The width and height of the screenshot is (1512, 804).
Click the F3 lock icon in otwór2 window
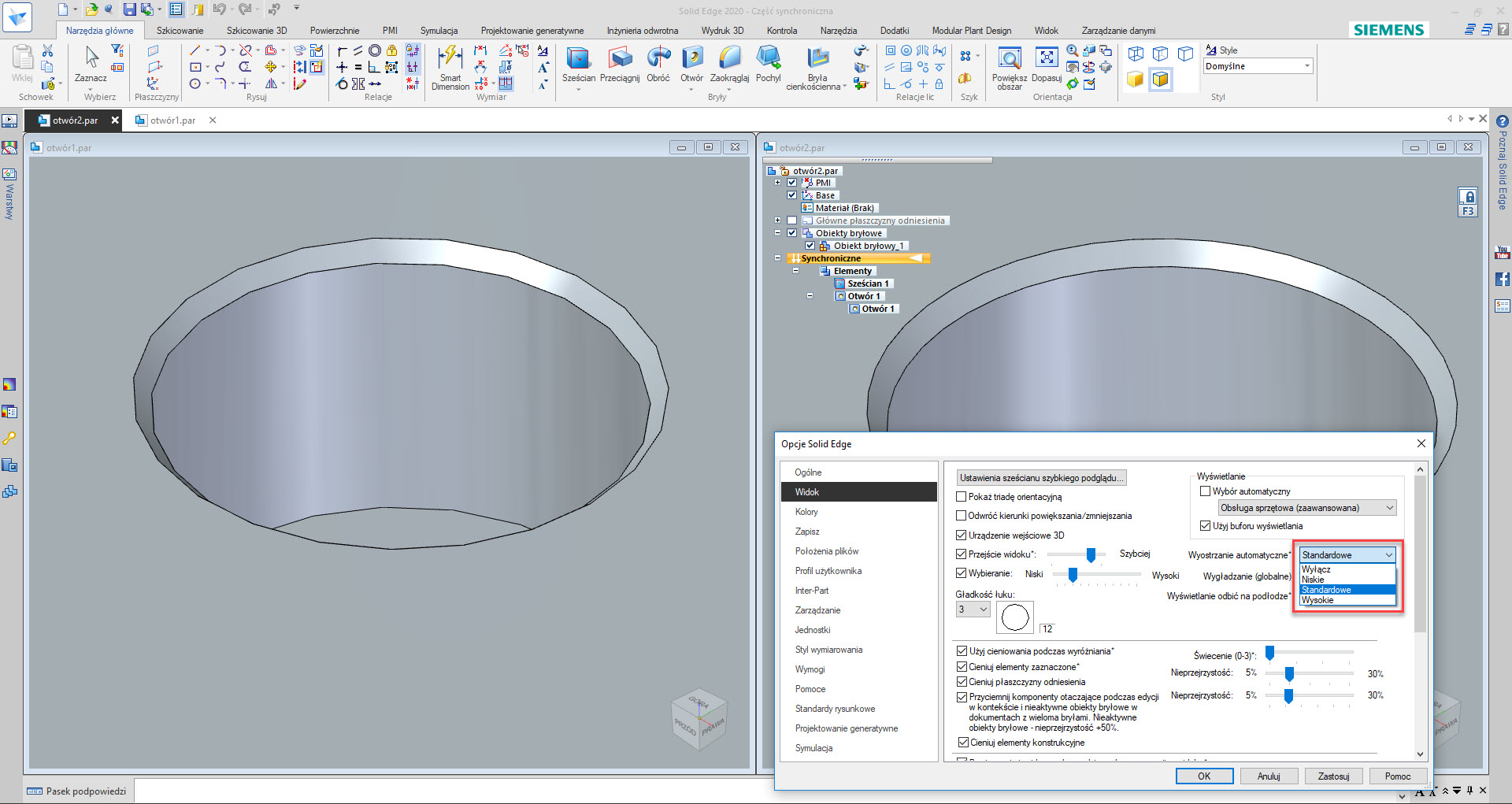point(1468,202)
